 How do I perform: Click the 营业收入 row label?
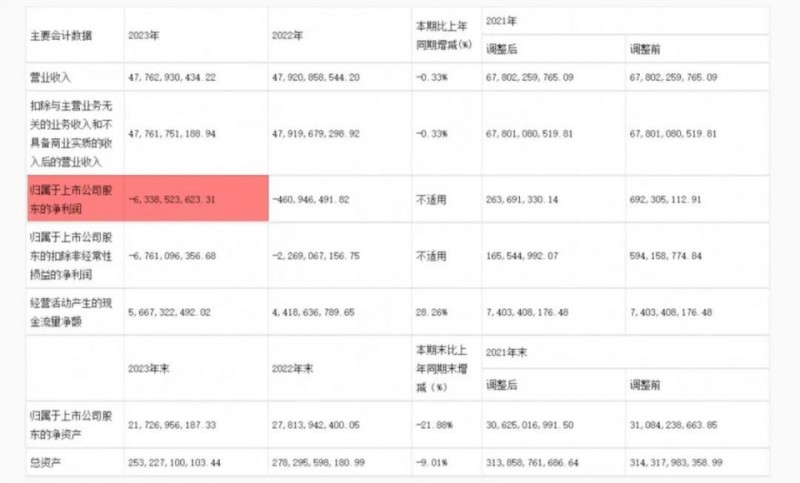pos(50,78)
